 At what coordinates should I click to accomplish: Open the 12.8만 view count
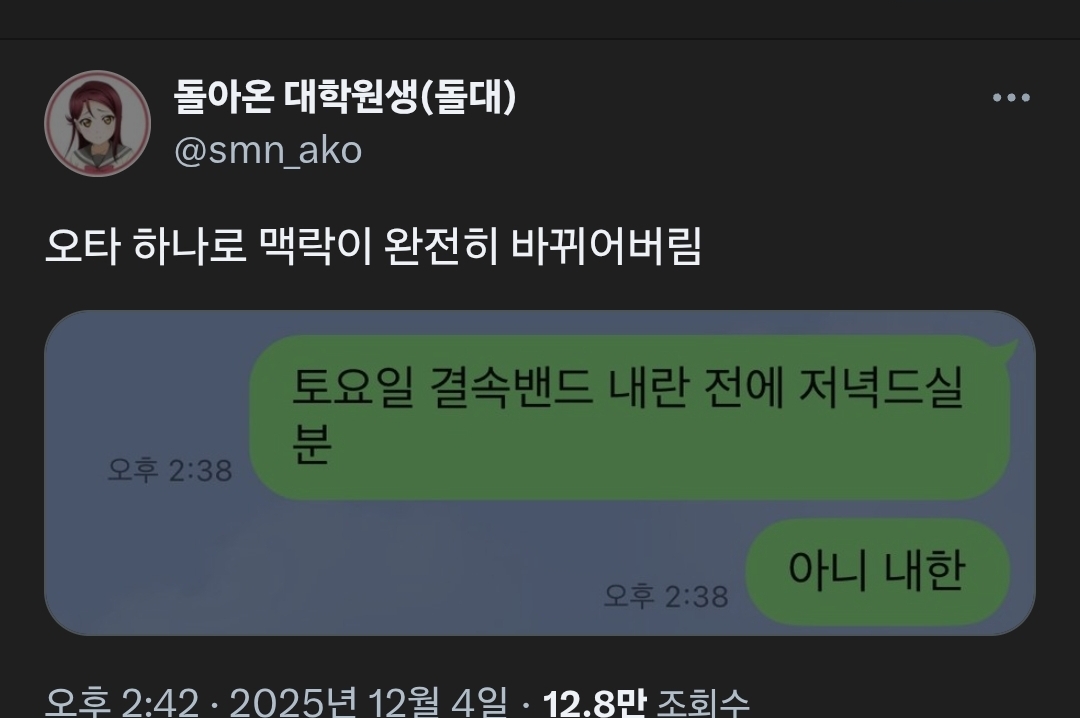pyautogui.click(x=594, y=703)
